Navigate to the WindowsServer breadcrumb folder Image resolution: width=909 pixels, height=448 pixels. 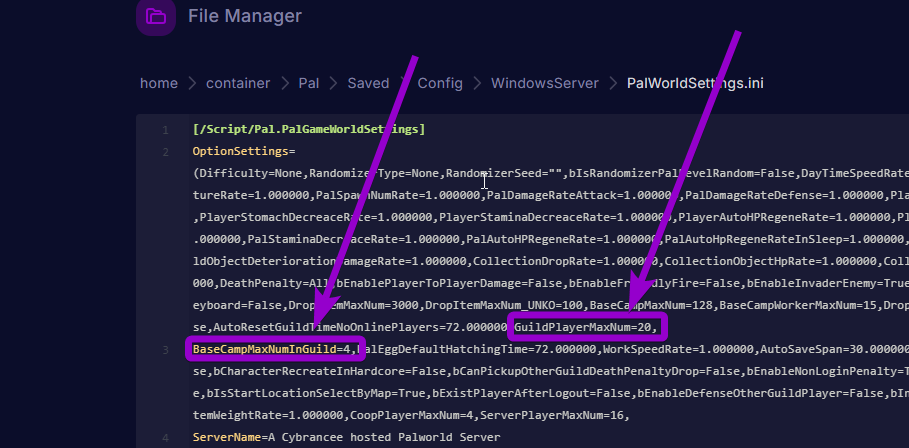pos(545,83)
